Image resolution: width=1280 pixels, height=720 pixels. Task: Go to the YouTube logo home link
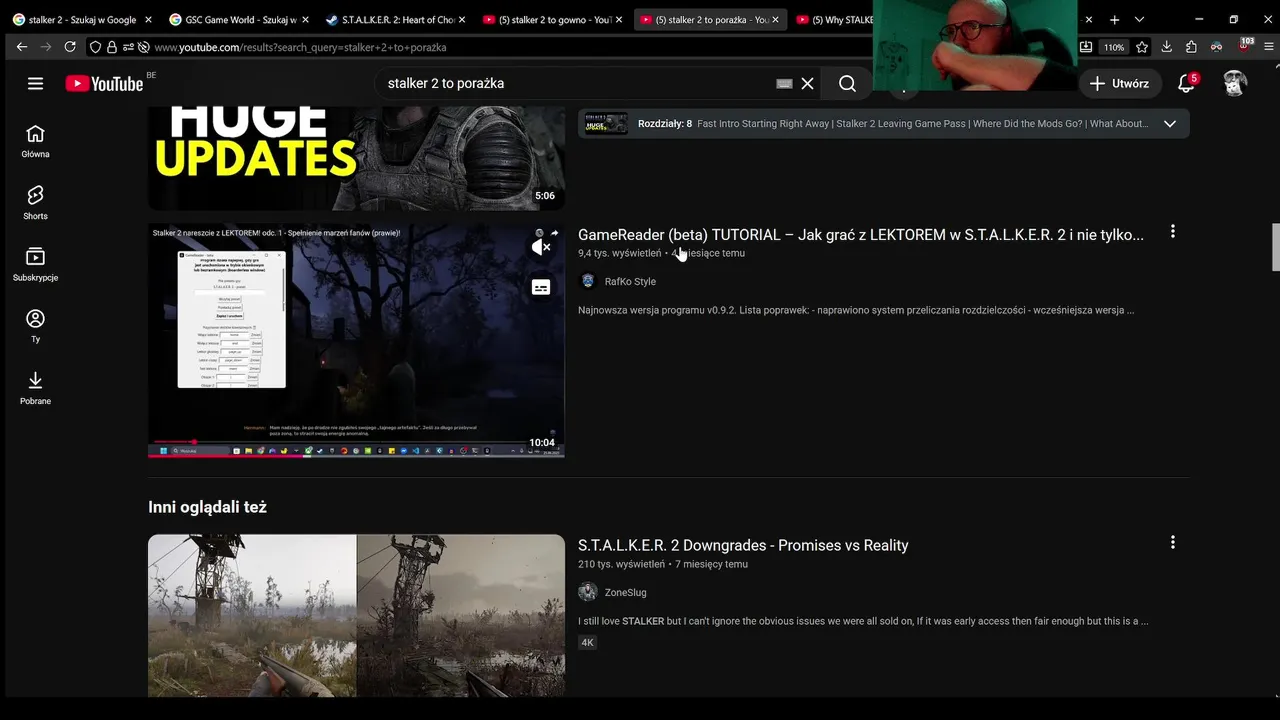point(105,83)
